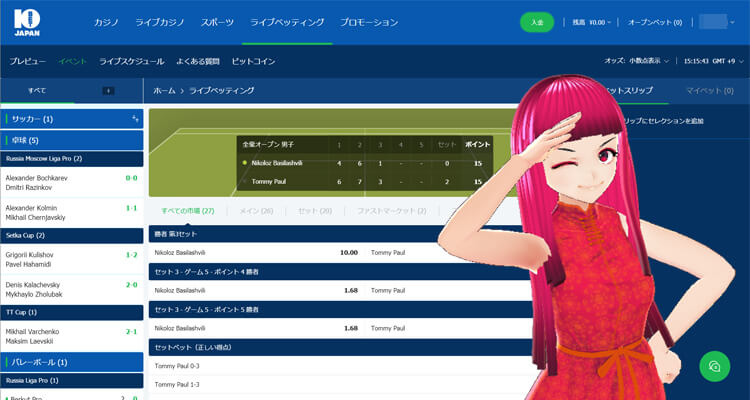Open the Kolmin vs Chernjavskiy match
This screenshot has width=750, height=400.
pos(72,212)
